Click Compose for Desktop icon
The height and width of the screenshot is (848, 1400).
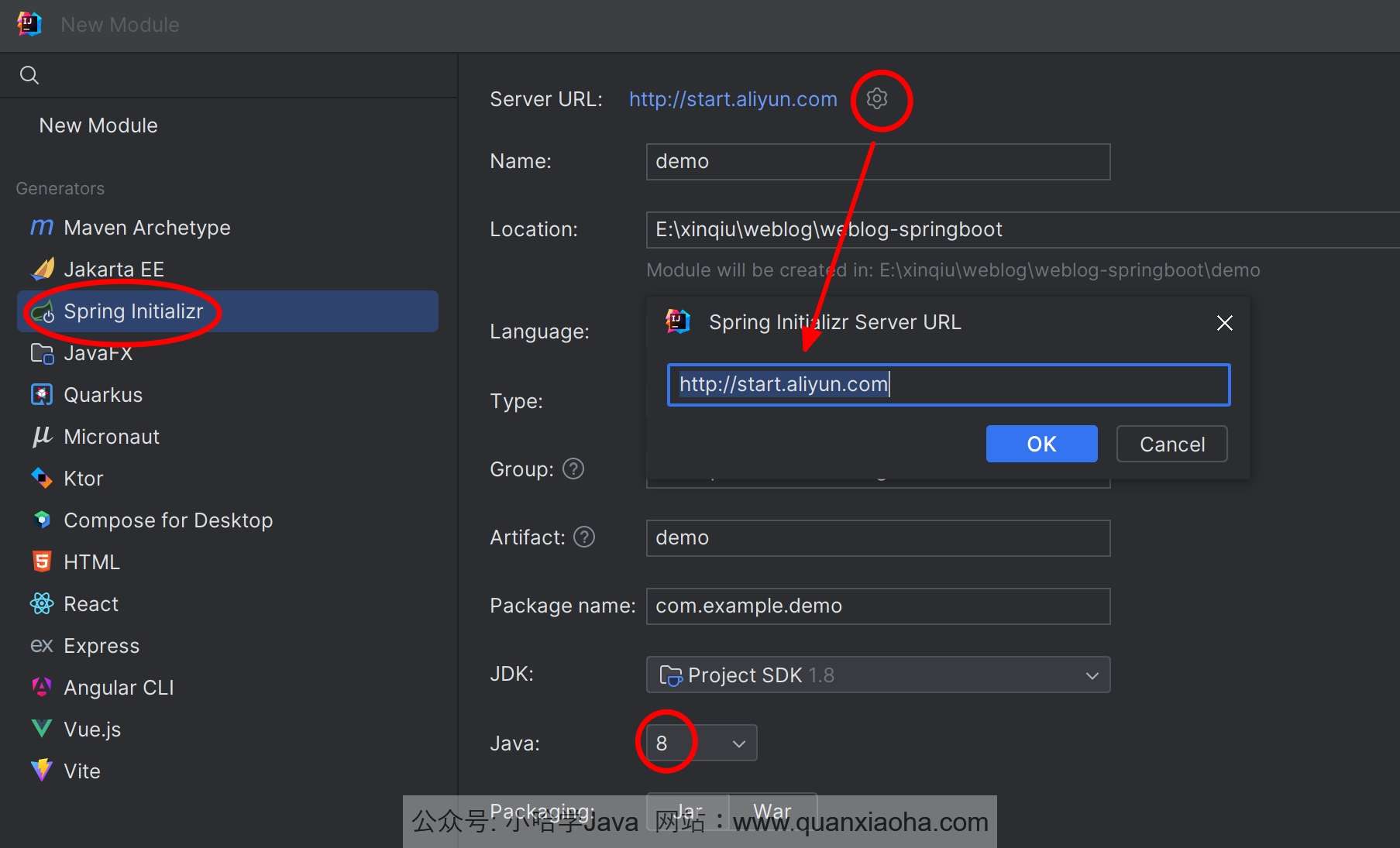click(42, 520)
